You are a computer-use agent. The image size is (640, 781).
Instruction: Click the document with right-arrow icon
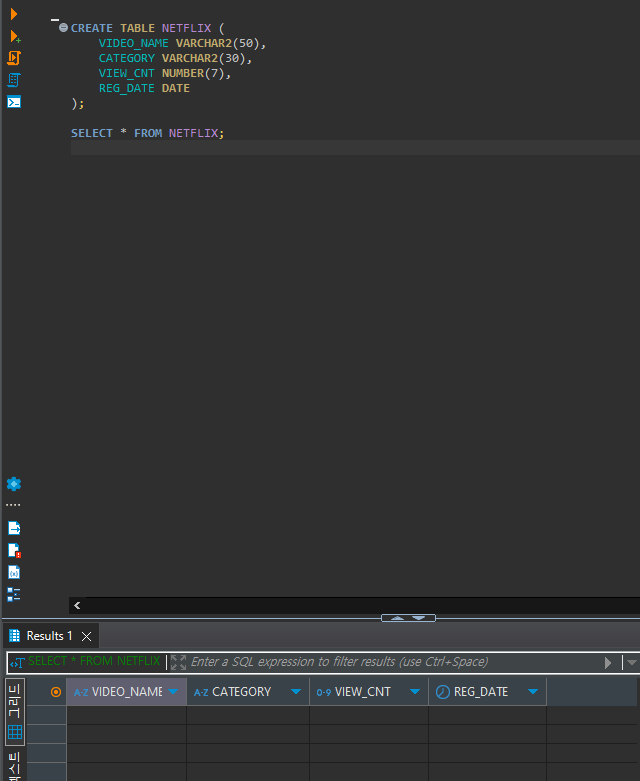(14, 527)
